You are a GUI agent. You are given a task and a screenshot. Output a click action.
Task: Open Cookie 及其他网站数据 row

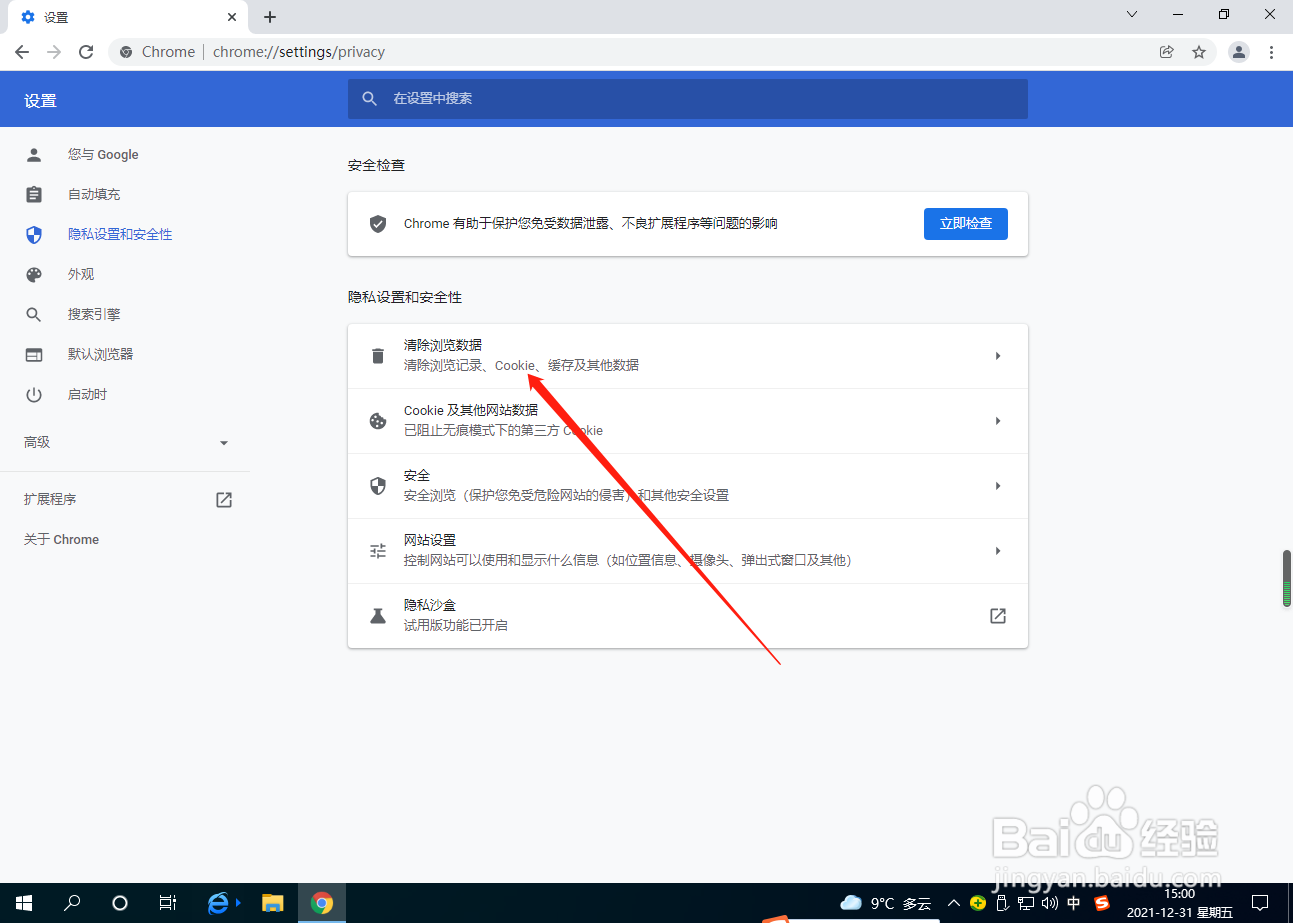point(688,421)
